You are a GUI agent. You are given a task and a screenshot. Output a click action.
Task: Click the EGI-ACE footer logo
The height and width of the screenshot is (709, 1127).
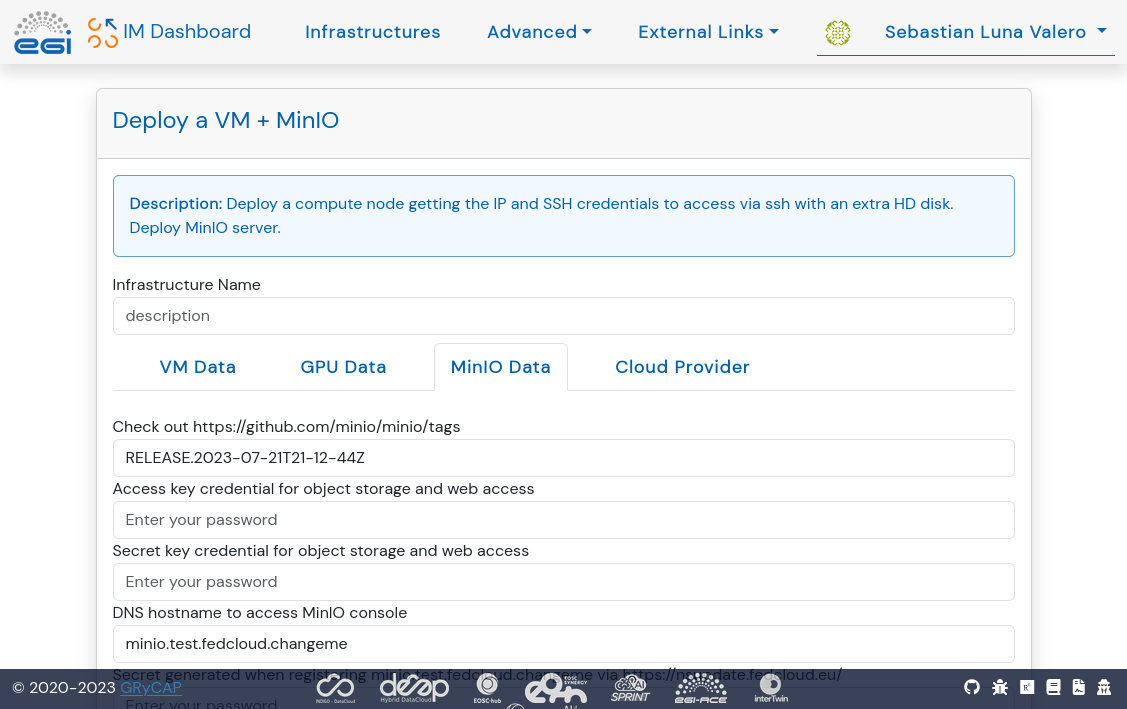pos(701,688)
